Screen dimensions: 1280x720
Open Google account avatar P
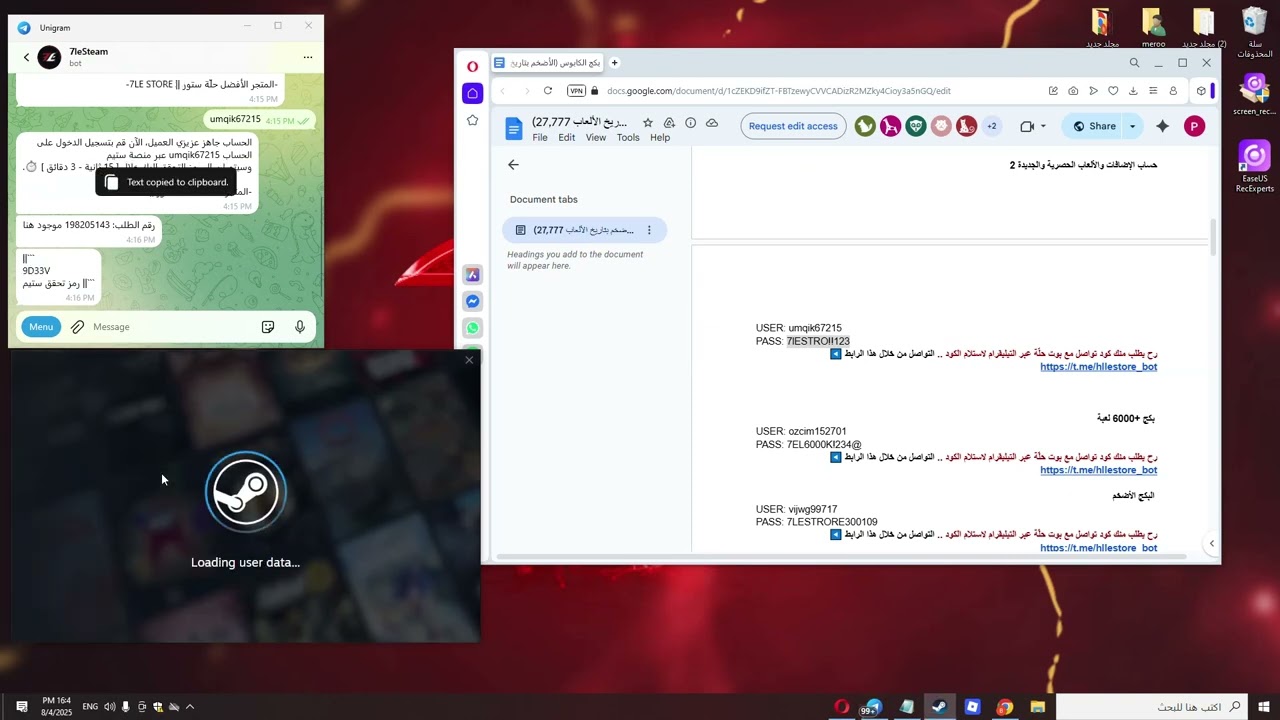pyautogui.click(x=1194, y=126)
